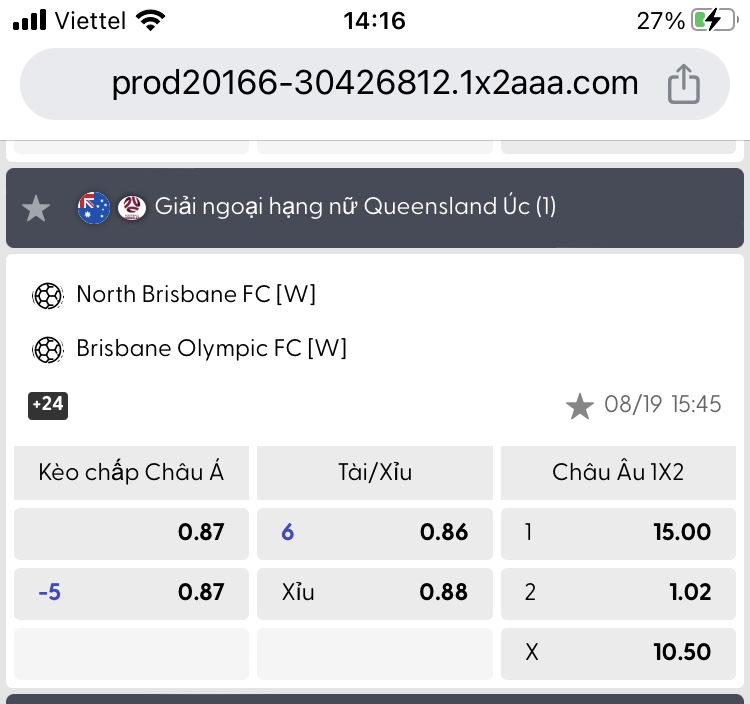750x704 pixels.
Task: Collapse the Giải ngoại hạng nữ Queensland header
Action: click(x=375, y=208)
